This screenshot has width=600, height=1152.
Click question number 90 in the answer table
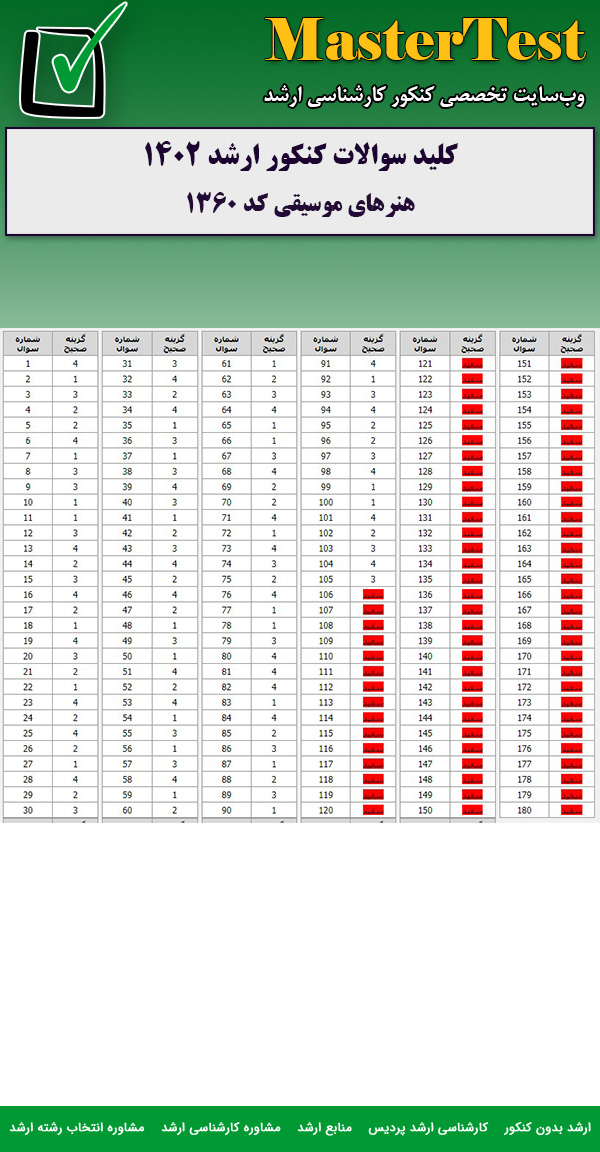[226, 810]
